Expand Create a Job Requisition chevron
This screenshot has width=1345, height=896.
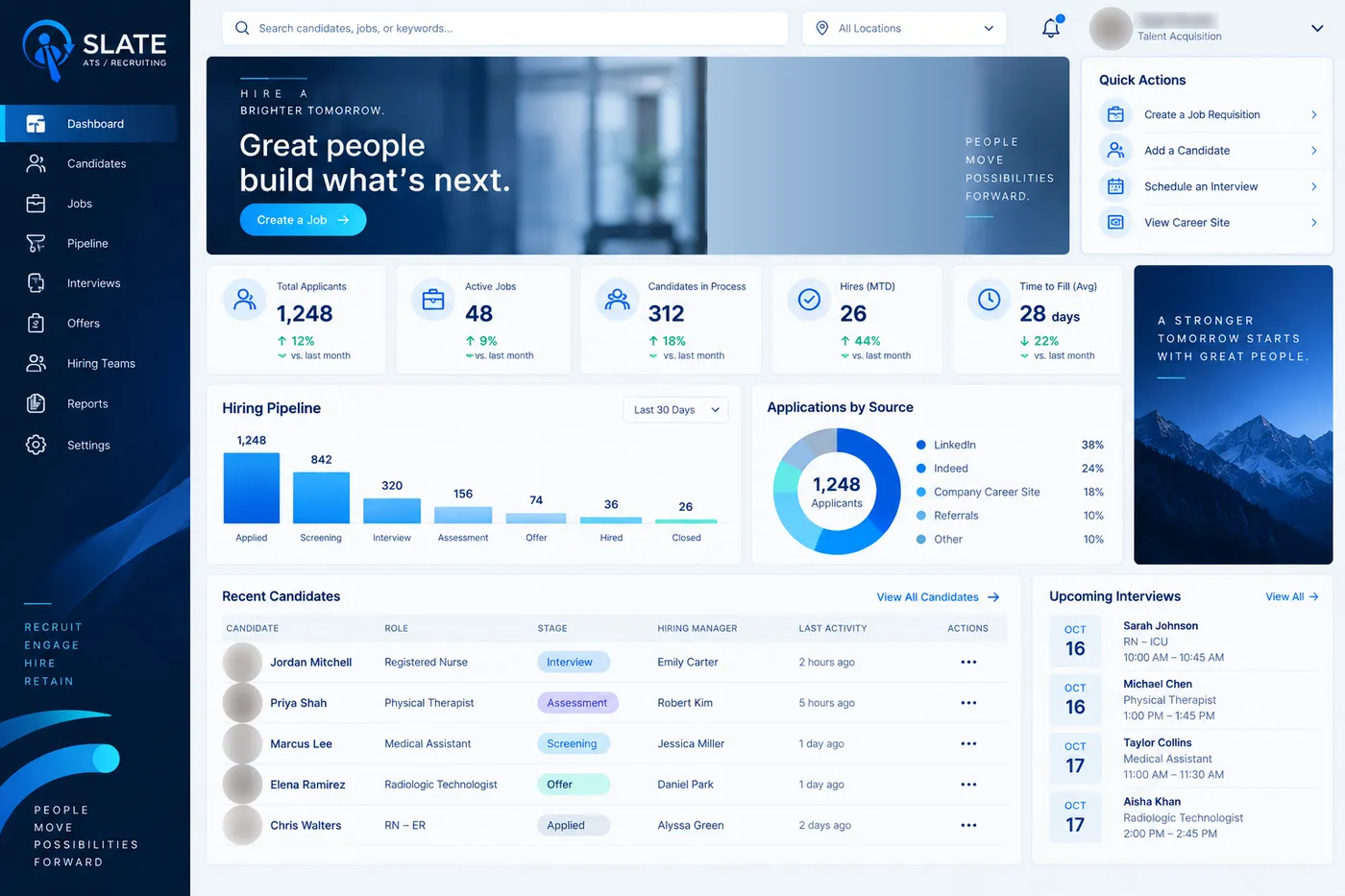tap(1314, 115)
